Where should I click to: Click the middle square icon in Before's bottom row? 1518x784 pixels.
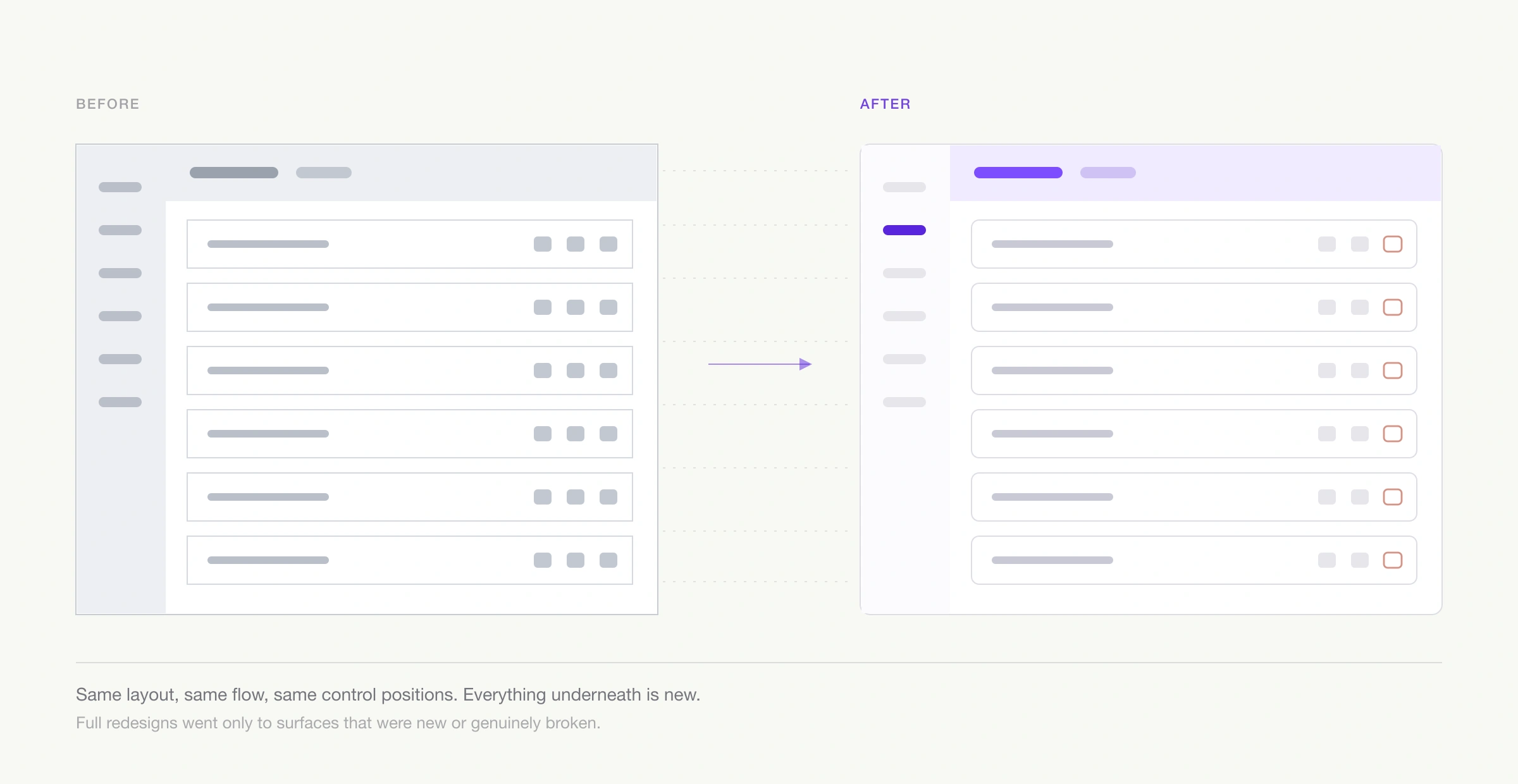pos(576,560)
